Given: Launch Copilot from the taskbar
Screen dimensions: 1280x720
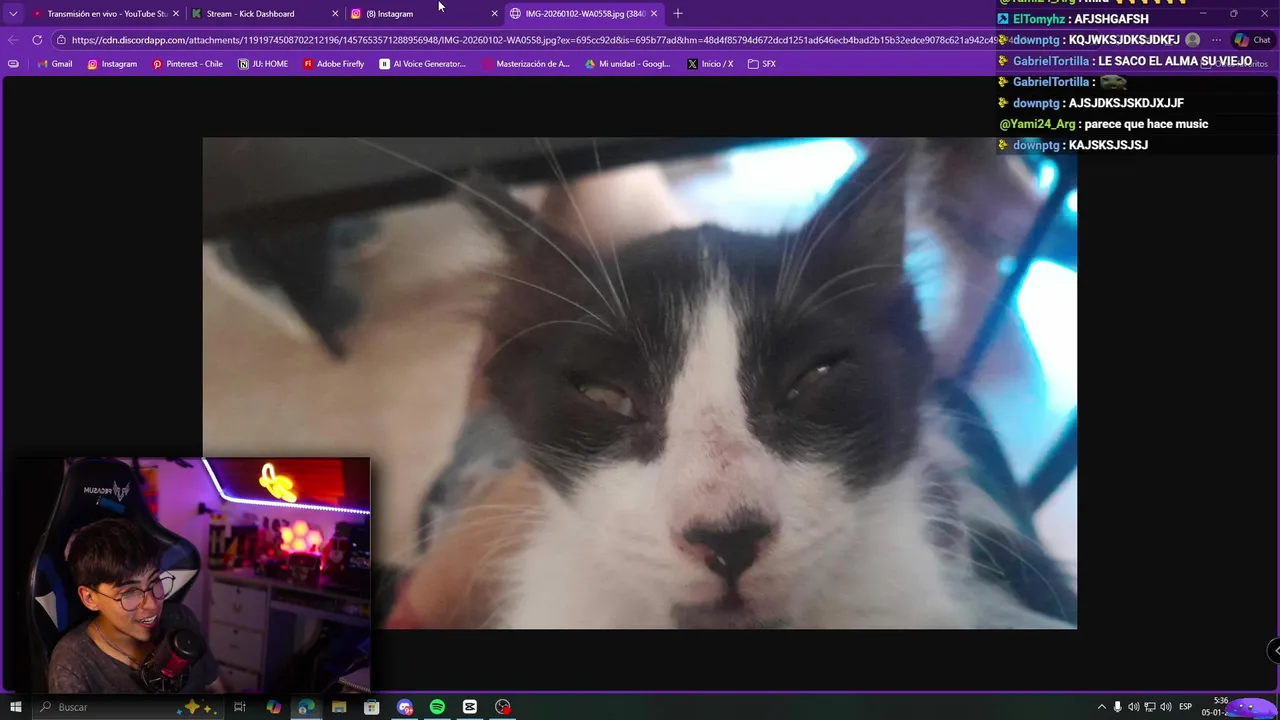Looking at the screenshot, I should tap(273, 707).
